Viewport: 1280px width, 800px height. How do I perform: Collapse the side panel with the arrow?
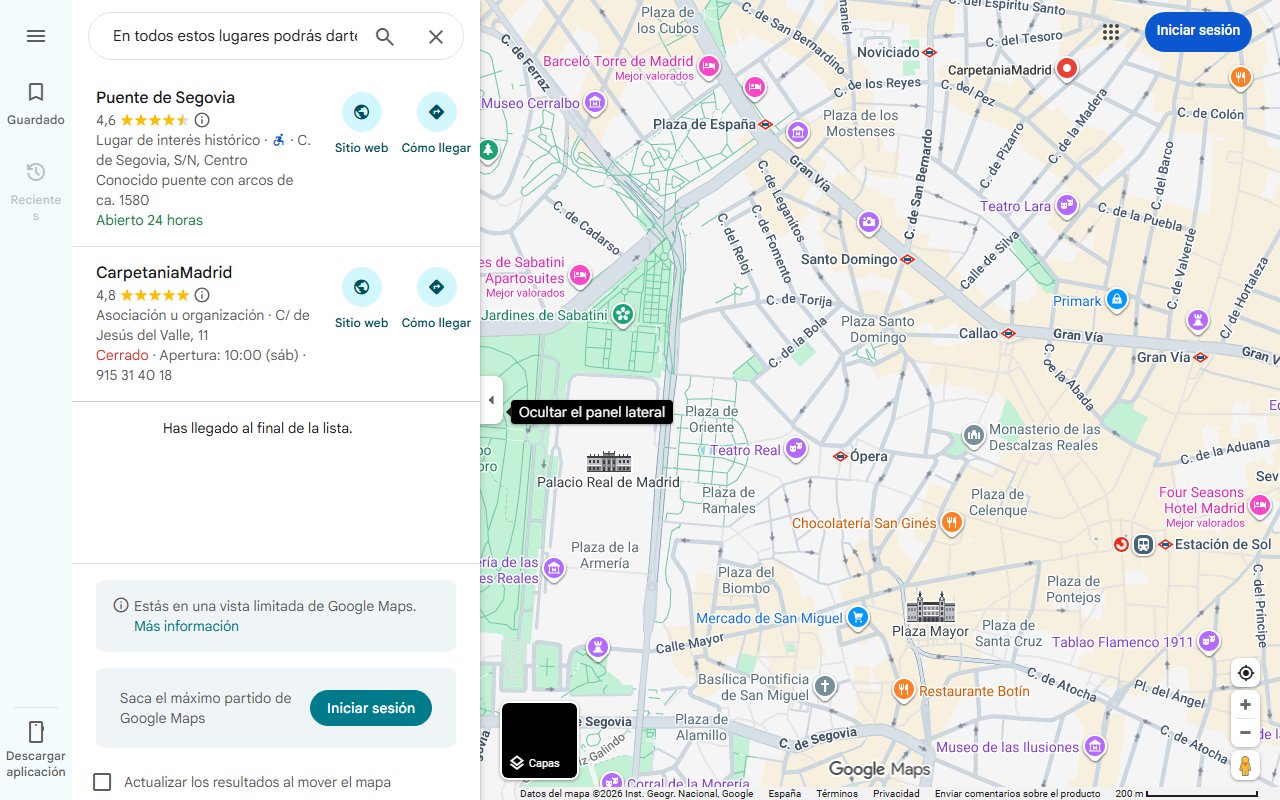(491, 399)
